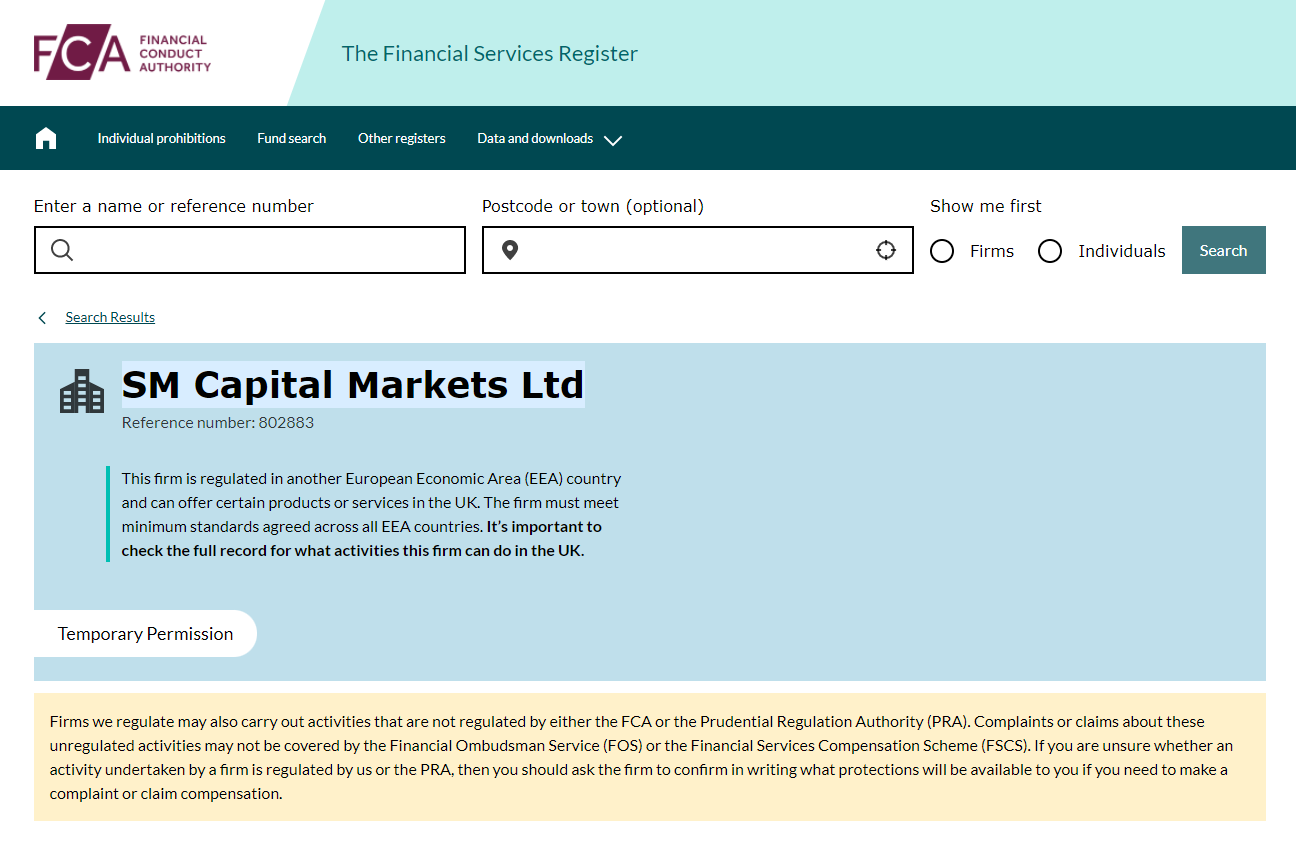Click The Financial Services Register title
1296x844 pixels.
489,54
